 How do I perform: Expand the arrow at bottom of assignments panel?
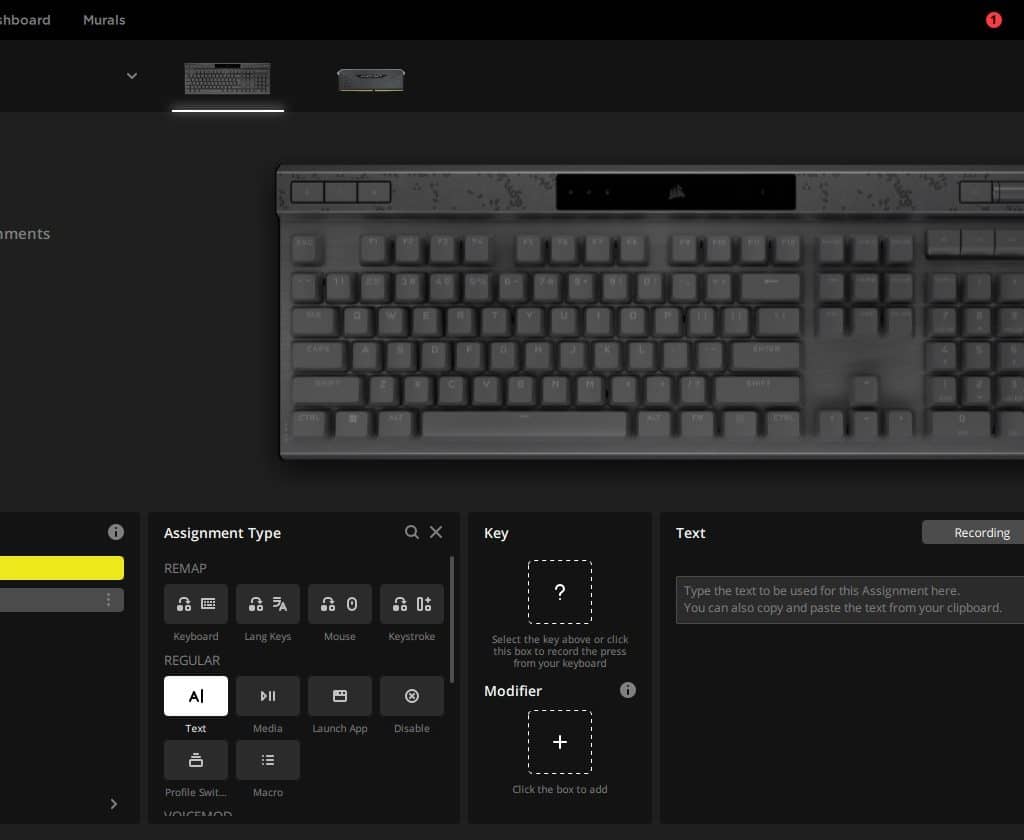(113, 804)
